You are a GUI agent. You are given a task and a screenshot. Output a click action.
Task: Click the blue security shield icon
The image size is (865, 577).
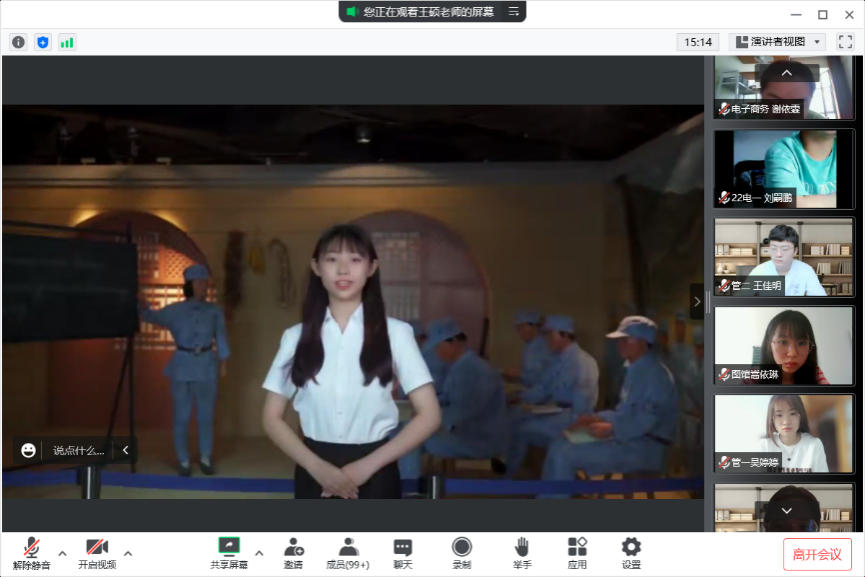(42, 42)
